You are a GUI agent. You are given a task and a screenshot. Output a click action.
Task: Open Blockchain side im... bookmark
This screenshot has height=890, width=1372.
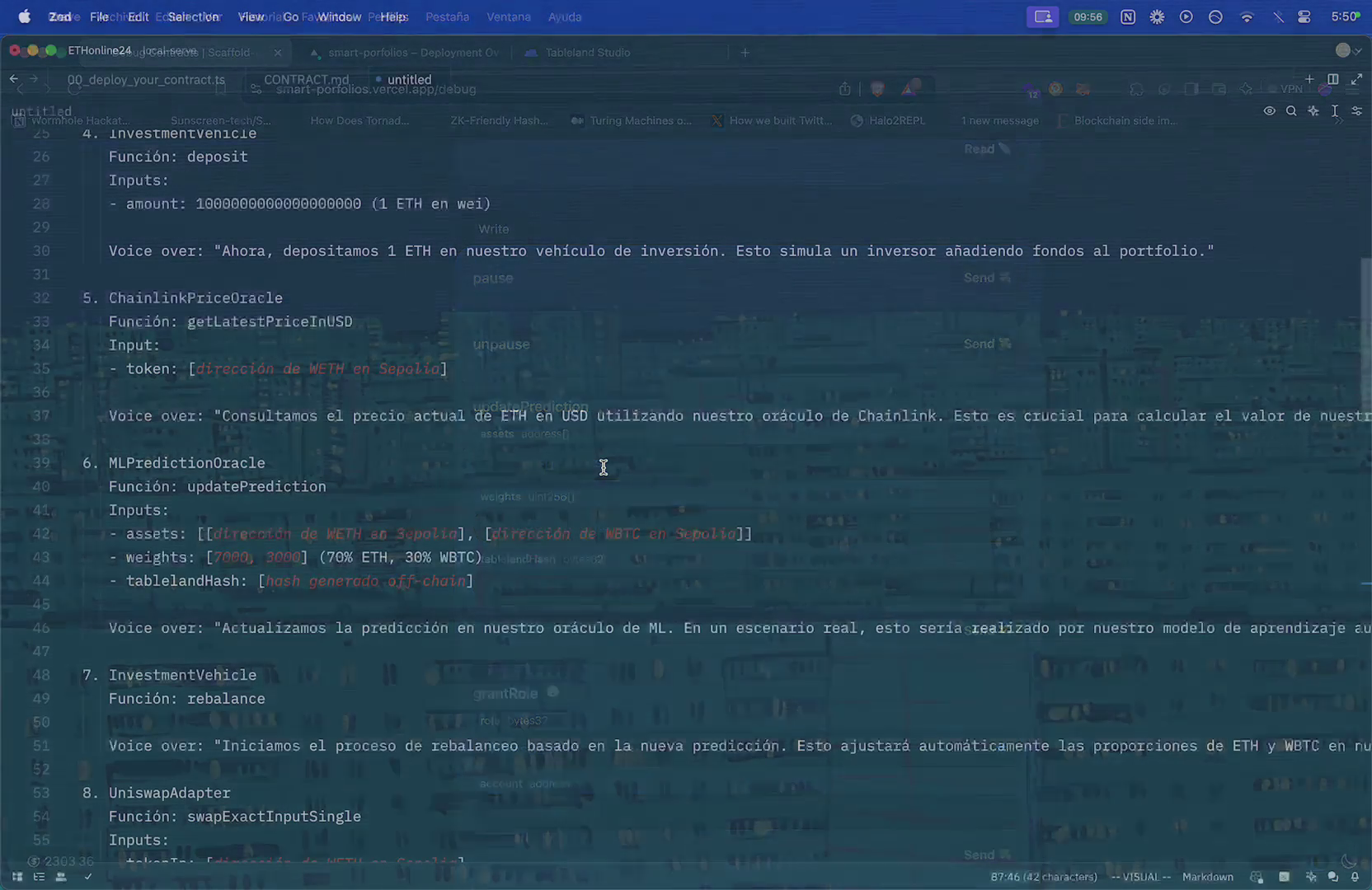tap(1117, 121)
